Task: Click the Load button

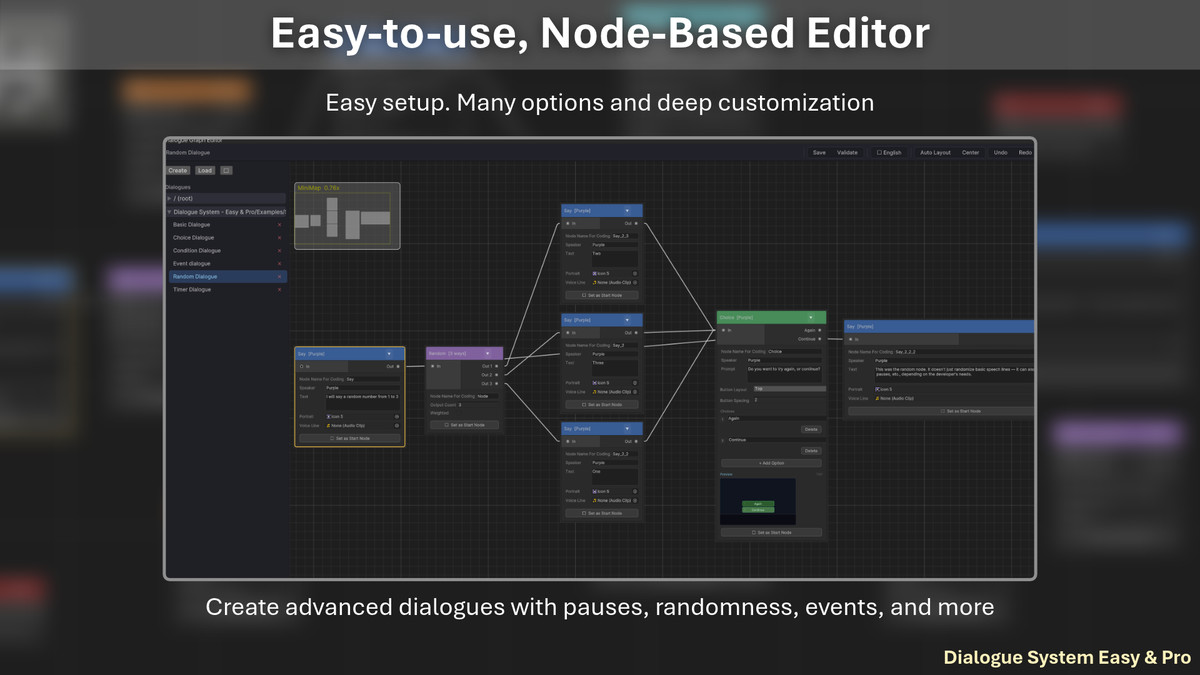Action: (x=205, y=171)
